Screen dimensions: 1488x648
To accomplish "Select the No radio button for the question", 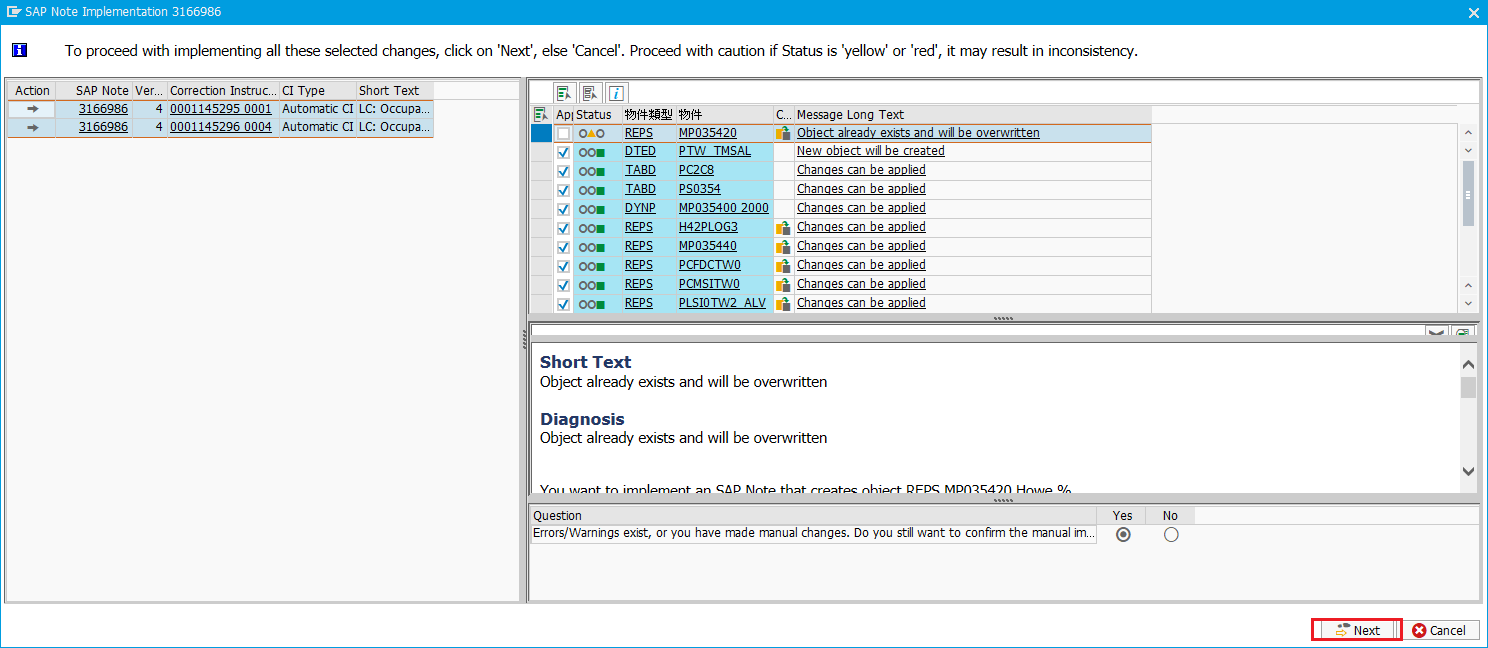I will tap(1171, 535).
